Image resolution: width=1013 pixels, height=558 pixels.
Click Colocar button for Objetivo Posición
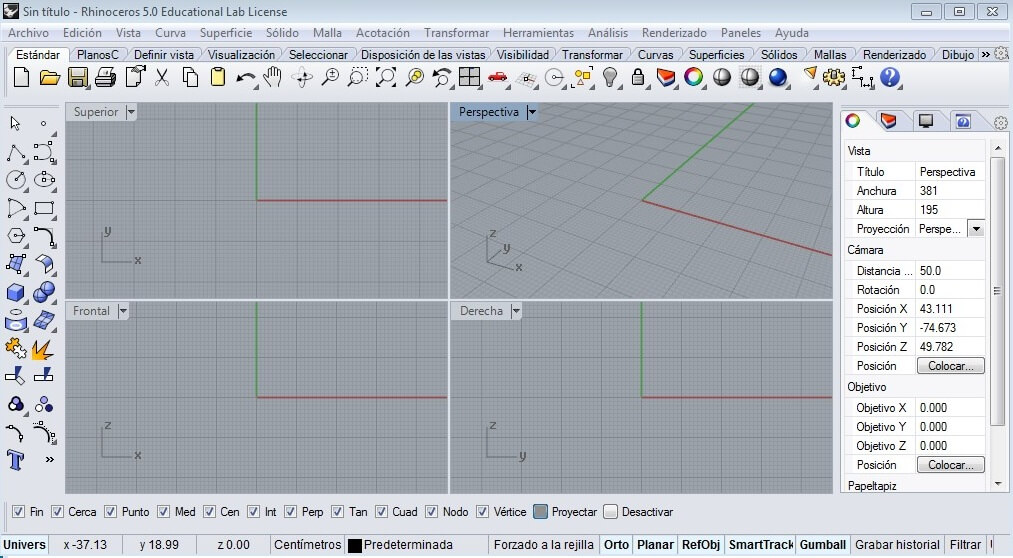click(x=950, y=464)
